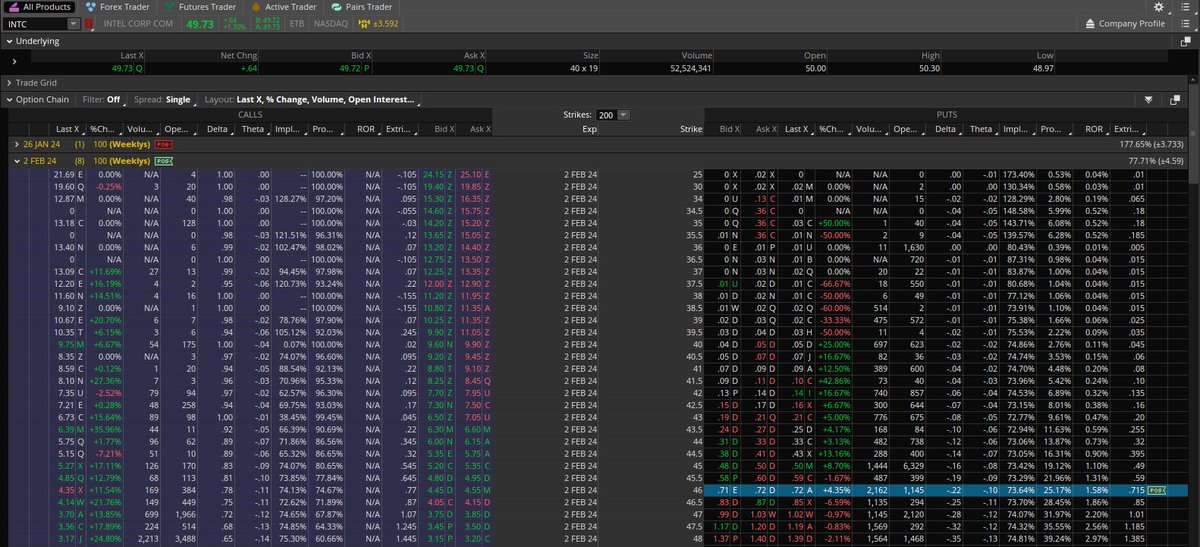Switch to the Forex Trader tab
The width and height of the screenshot is (1200, 547).
pos(118,6)
